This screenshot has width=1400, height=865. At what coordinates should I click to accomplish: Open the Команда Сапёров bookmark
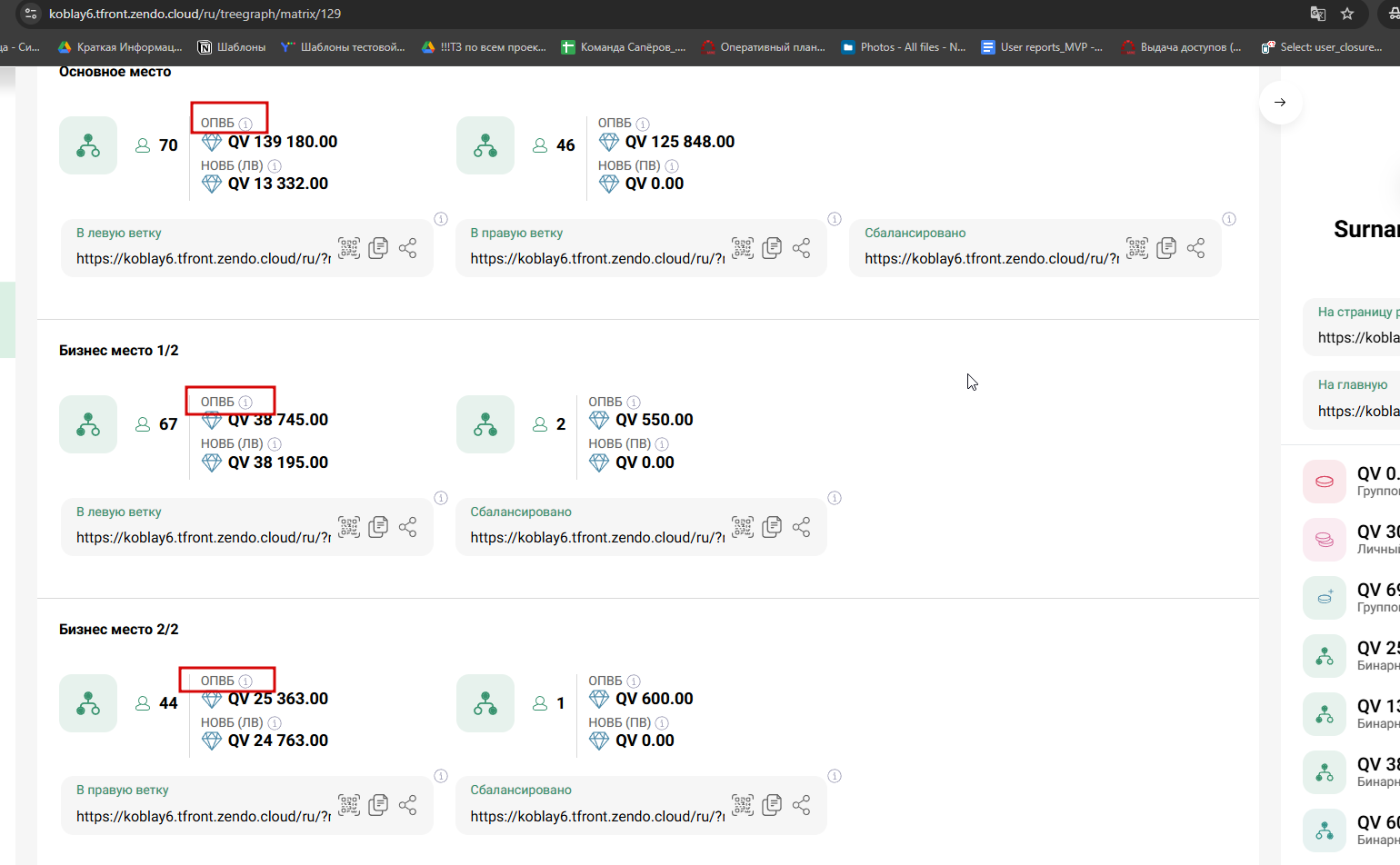point(624,46)
